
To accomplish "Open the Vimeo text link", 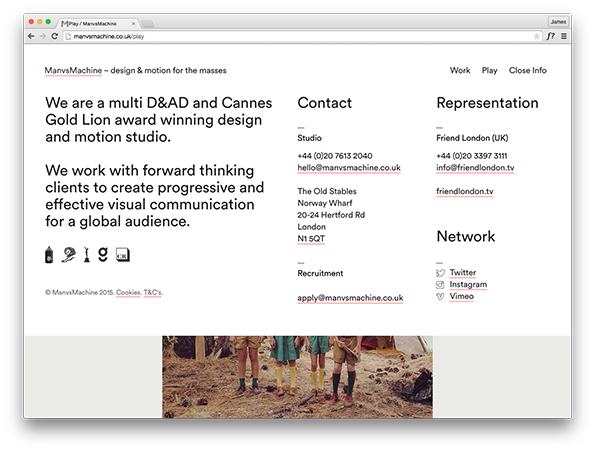I will 461,296.
